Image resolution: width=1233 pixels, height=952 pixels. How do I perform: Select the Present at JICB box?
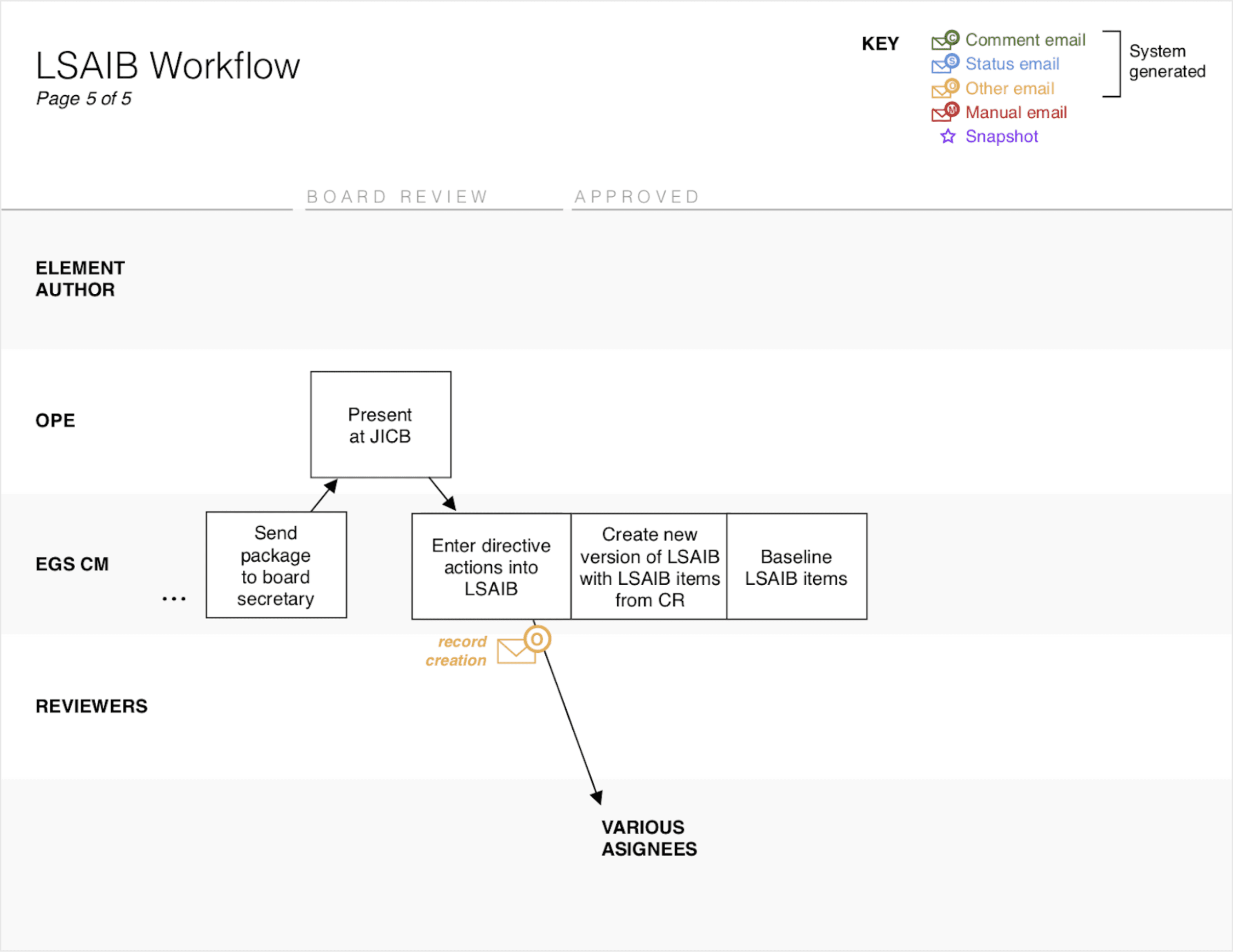381,425
